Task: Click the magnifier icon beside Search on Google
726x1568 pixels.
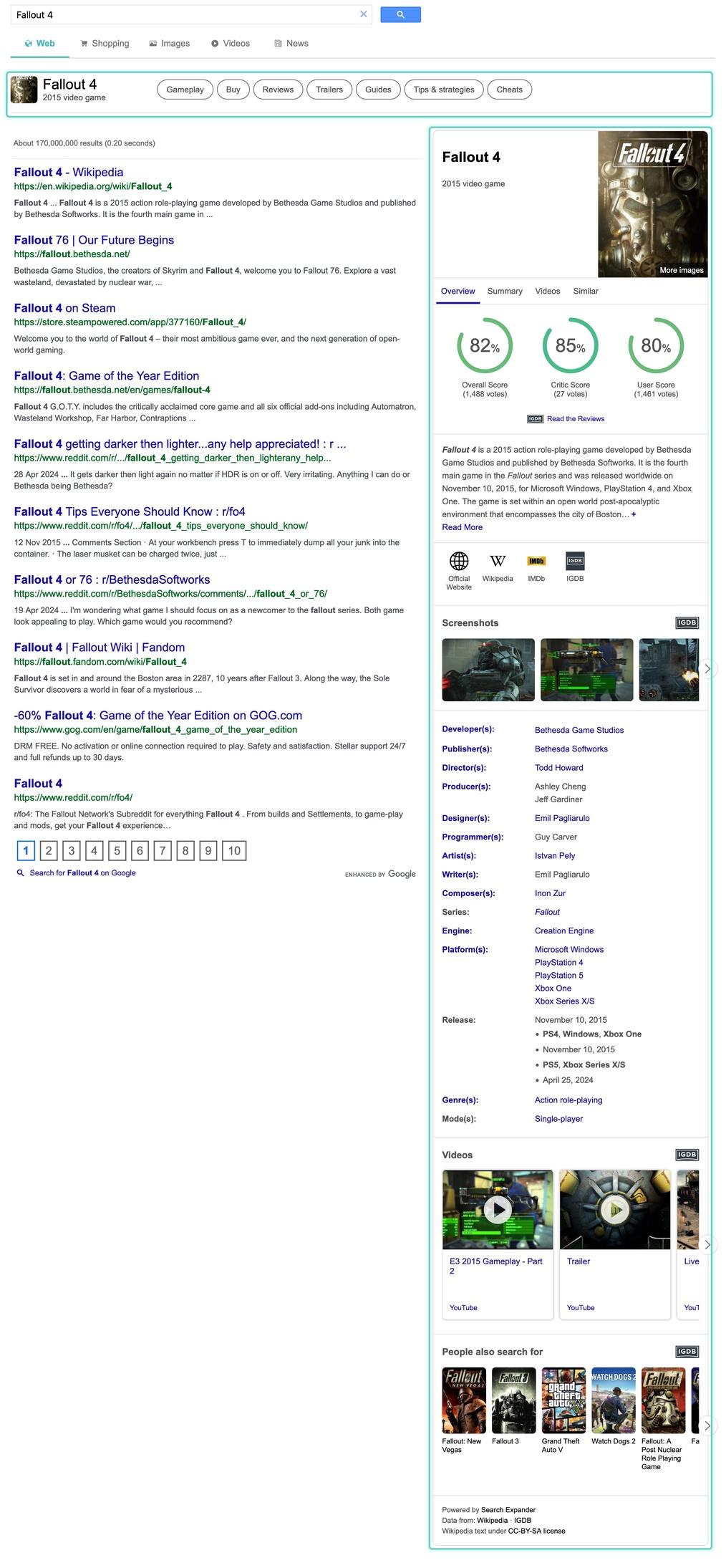Action: pyautogui.click(x=20, y=873)
